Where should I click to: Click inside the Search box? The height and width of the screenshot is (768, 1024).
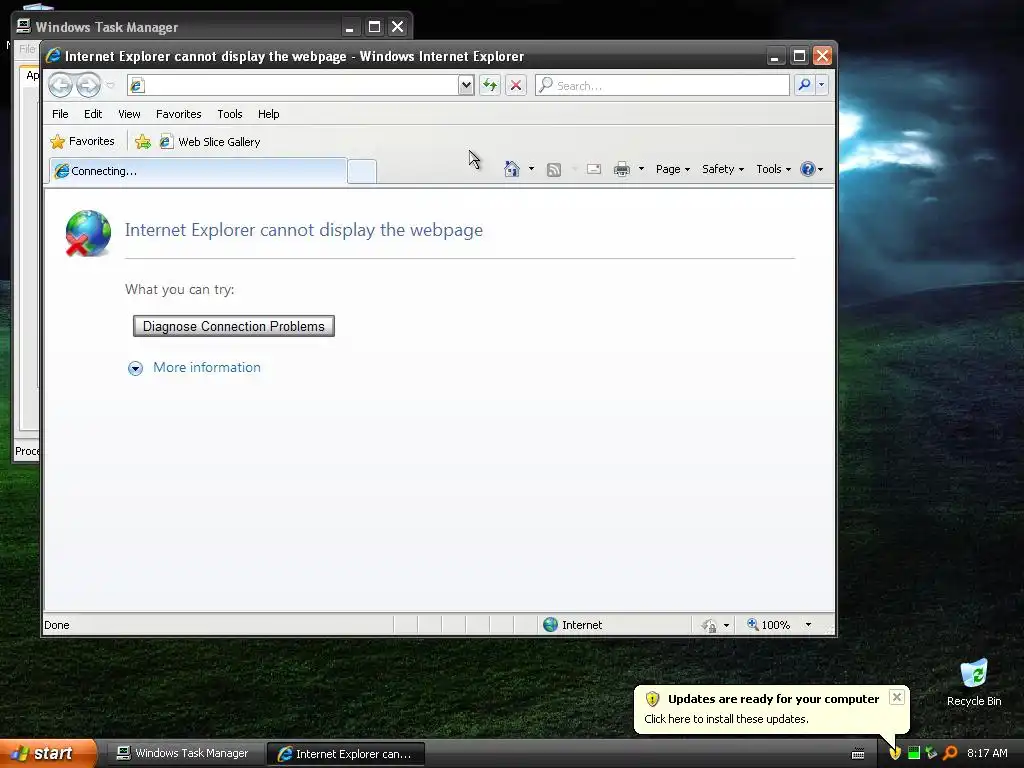[662, 85]
